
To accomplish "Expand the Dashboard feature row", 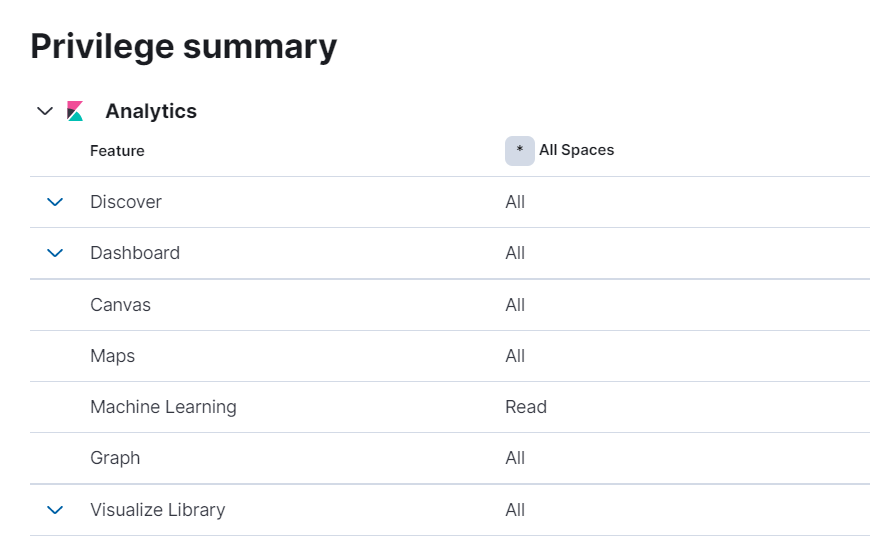I will point(55,253).
